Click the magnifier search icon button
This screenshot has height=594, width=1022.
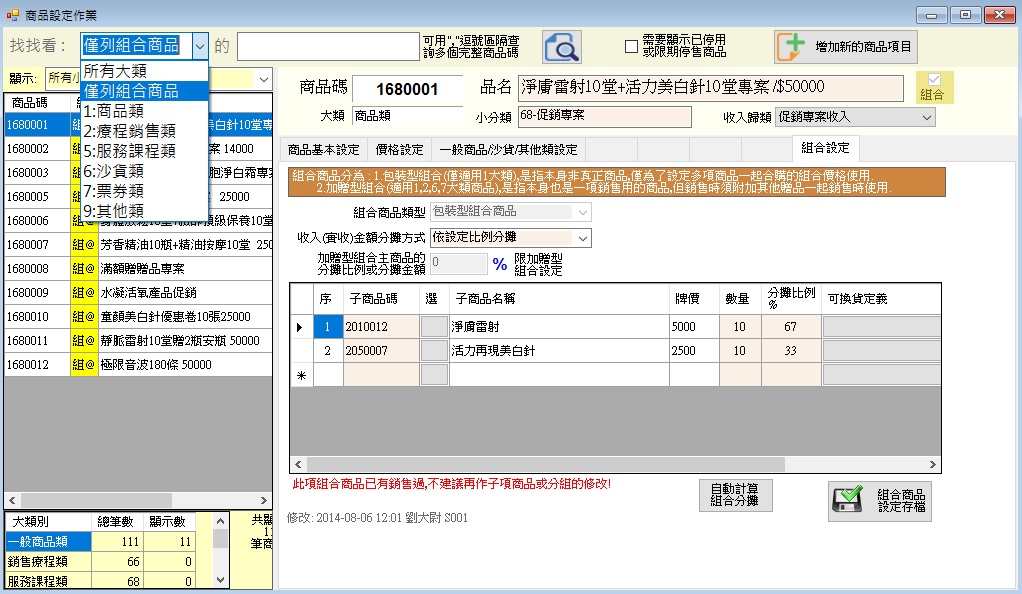click(561, 46)
